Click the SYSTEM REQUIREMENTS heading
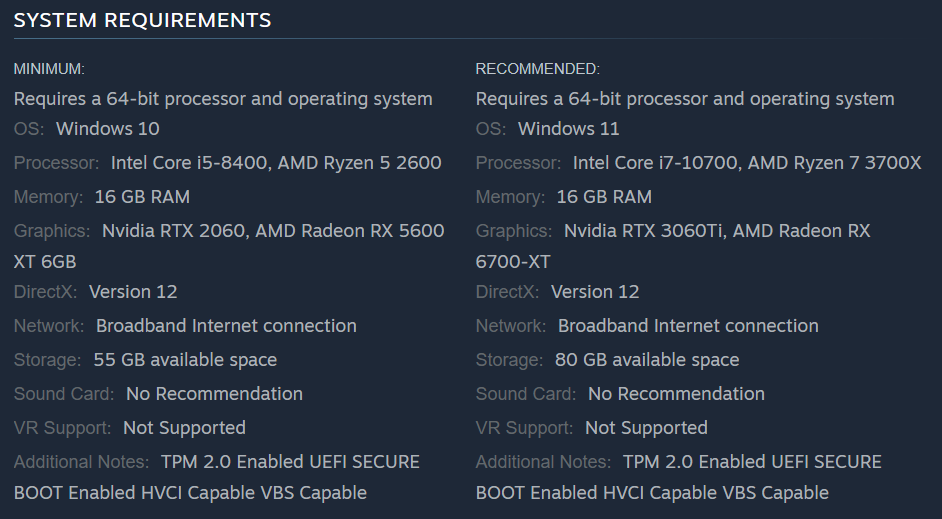The width and height of the screenshot is (942, 519). (142, 20)
